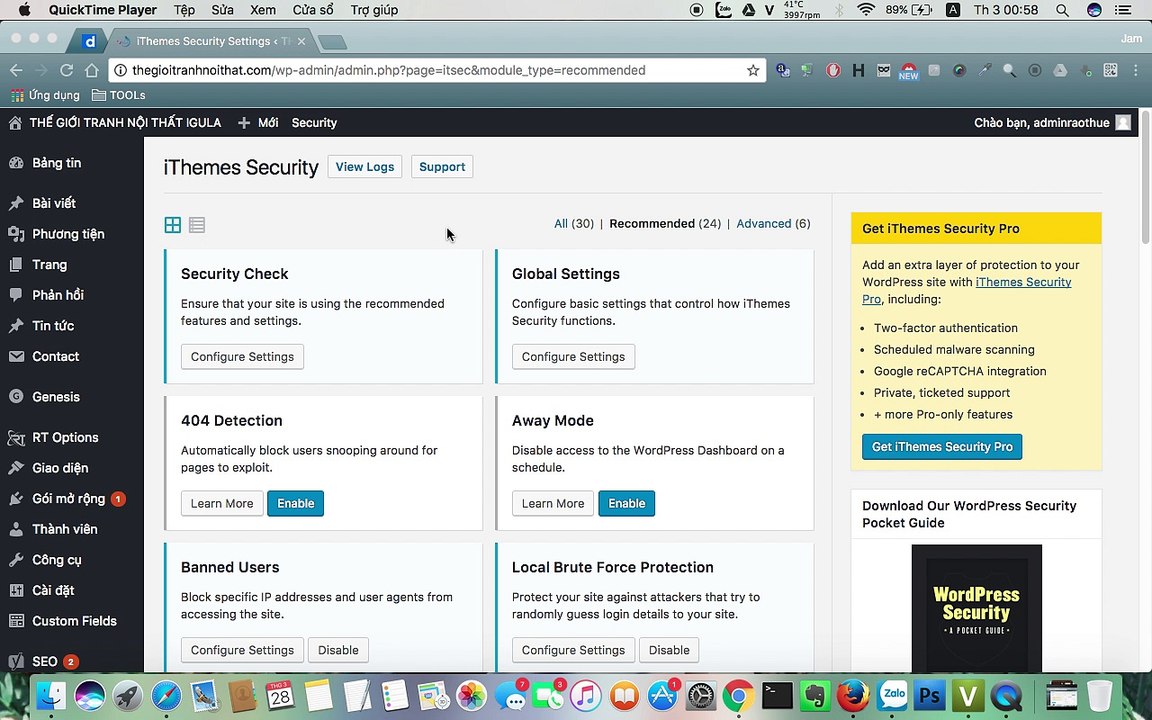Image resolution: width=1152 pixels, height=720 pixels.
Task: Switch to list view of modules
Action: click(197, 225)
